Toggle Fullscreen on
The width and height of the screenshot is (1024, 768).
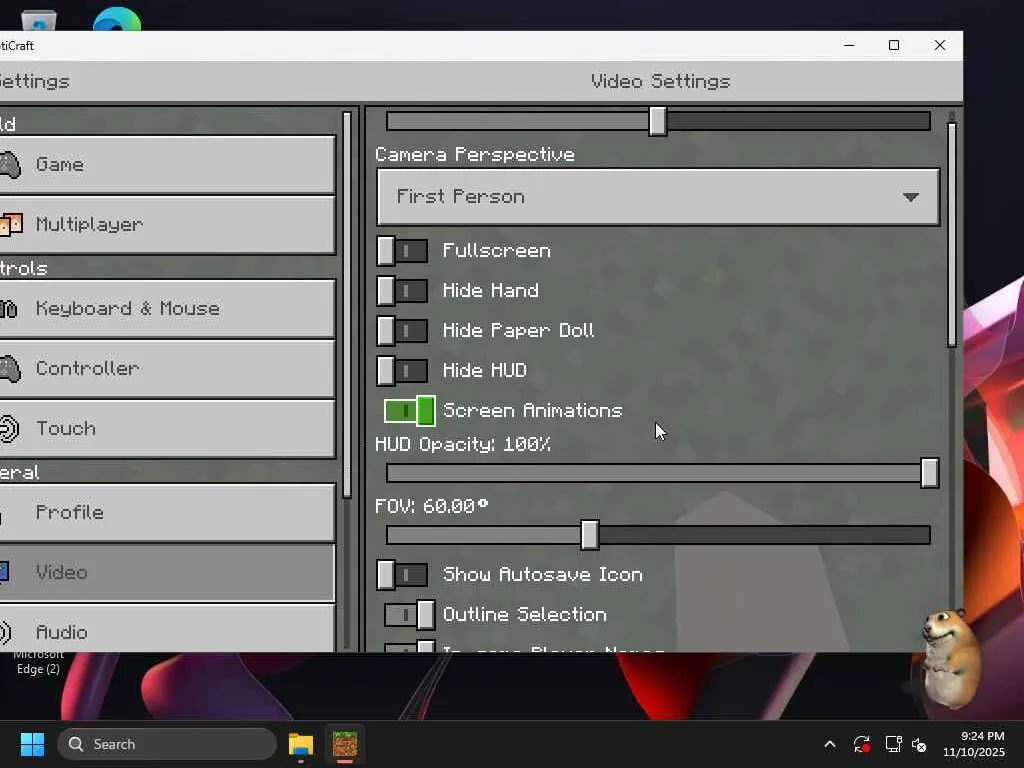tap(402, 251)
